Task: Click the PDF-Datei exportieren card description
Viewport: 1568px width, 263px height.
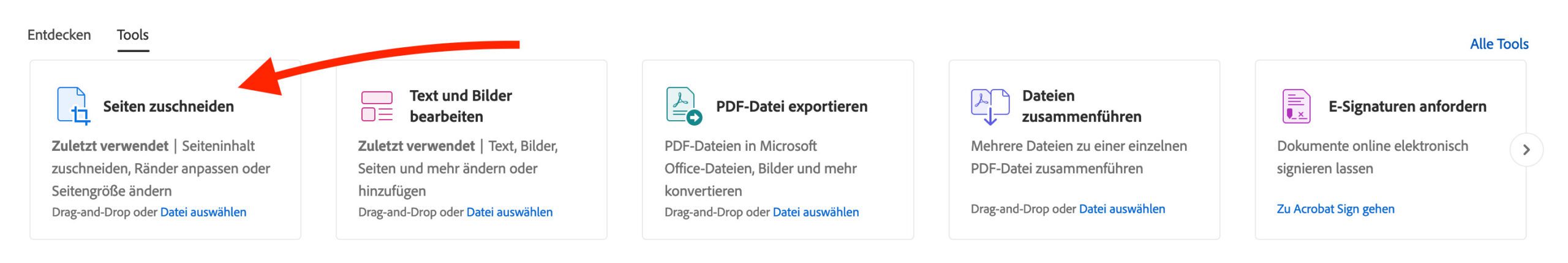Action: click(x=760, y=169)
